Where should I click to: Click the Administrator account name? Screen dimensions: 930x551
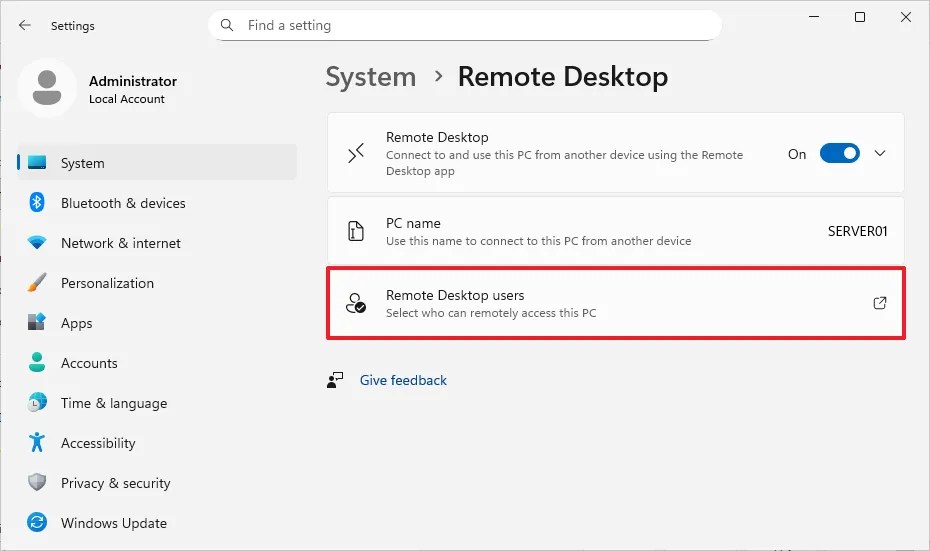tap(133, 81)
